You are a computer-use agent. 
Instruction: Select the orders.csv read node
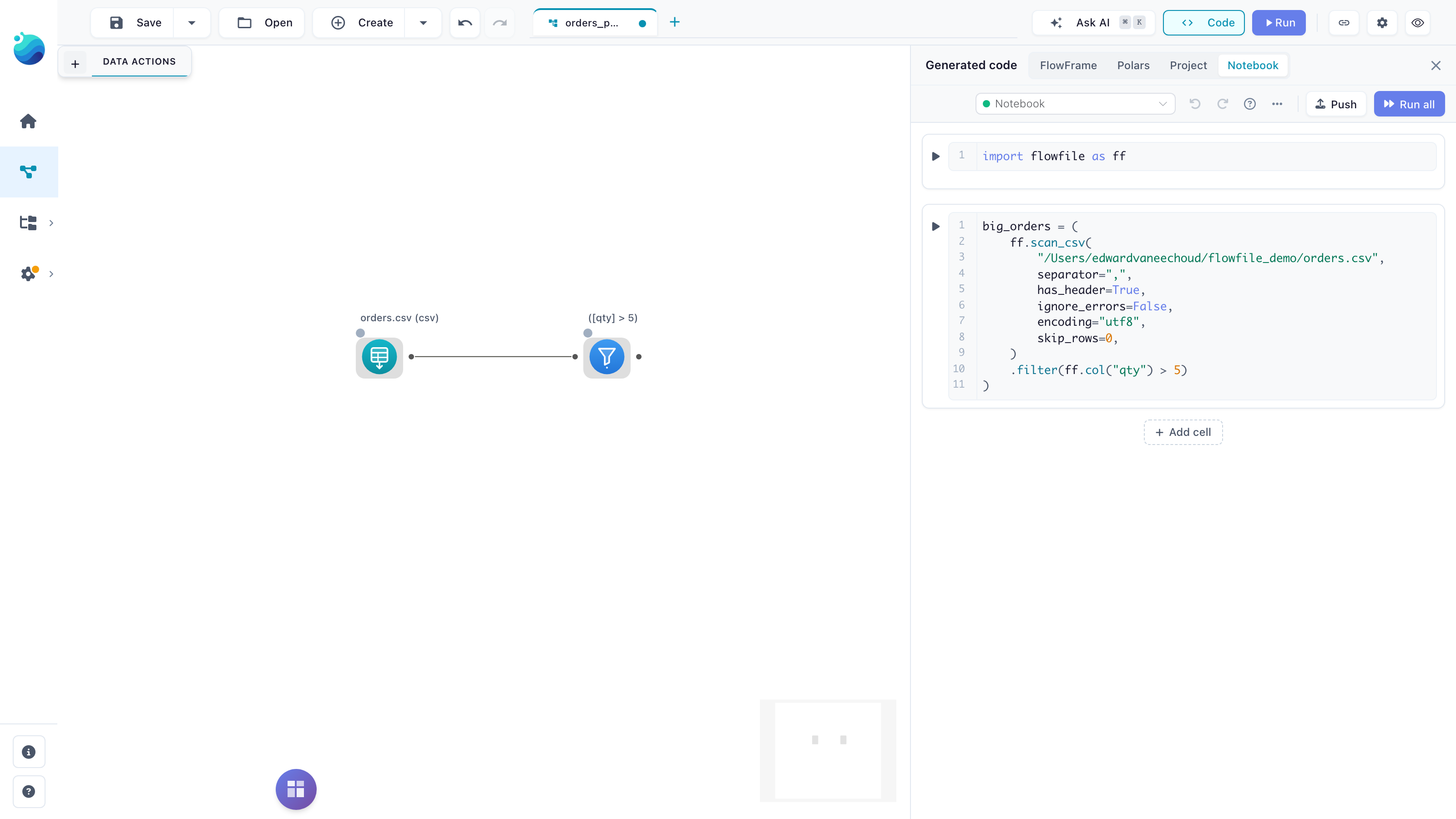[x=379, y=357]
